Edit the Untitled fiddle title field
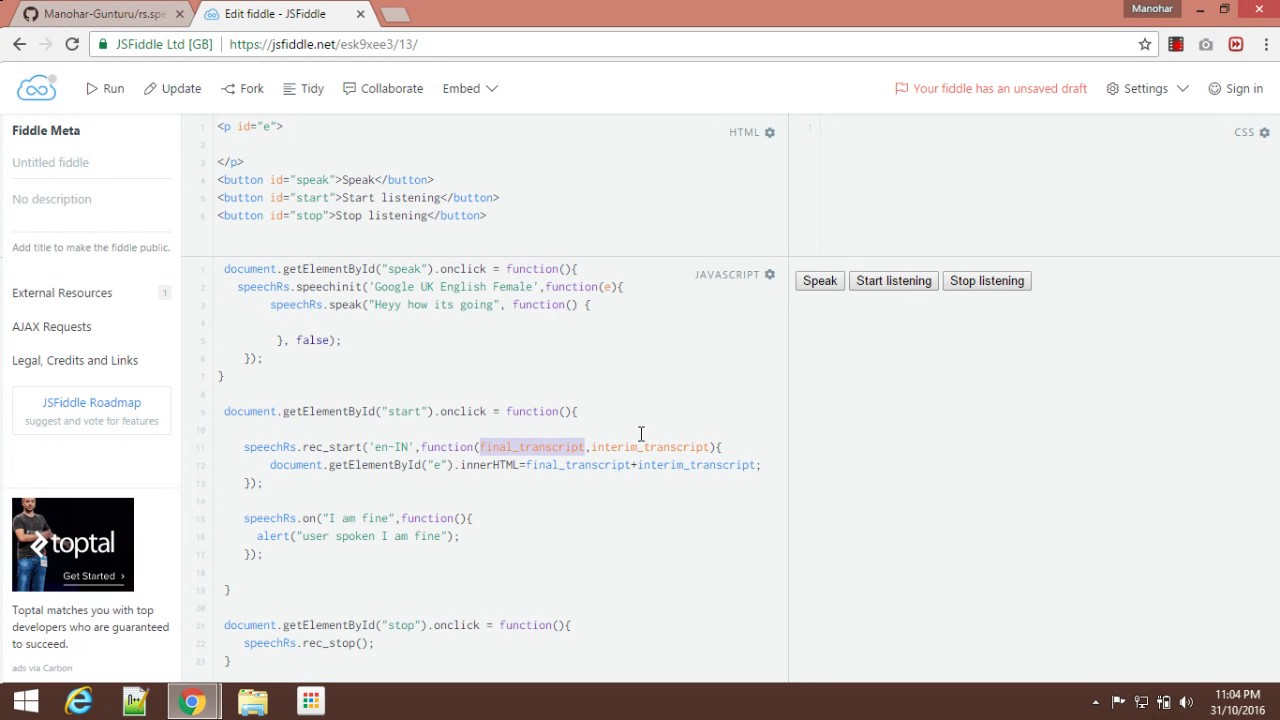The width and height of the screenshot is (1280, 720). [91, 162]
